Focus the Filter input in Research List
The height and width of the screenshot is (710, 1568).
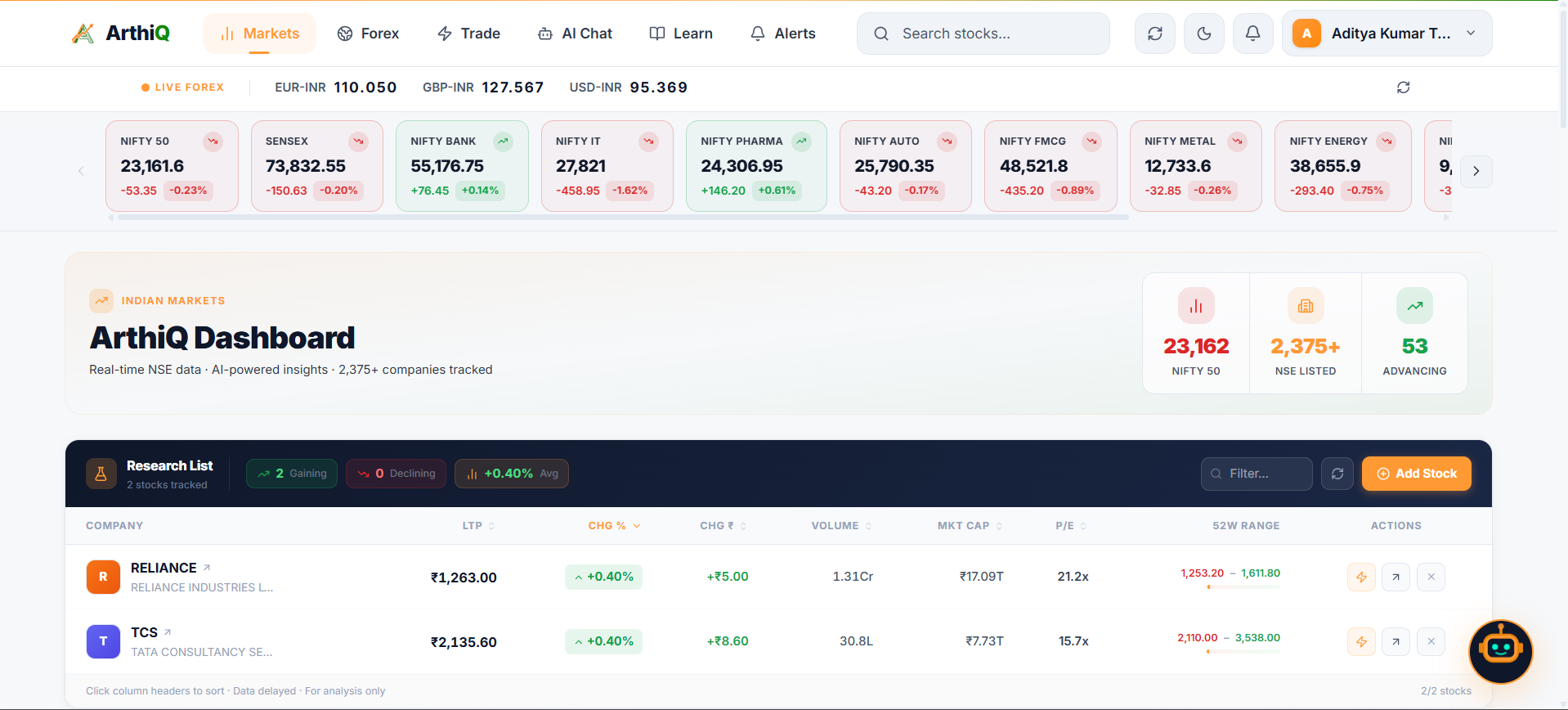(x=1257, y=474)
